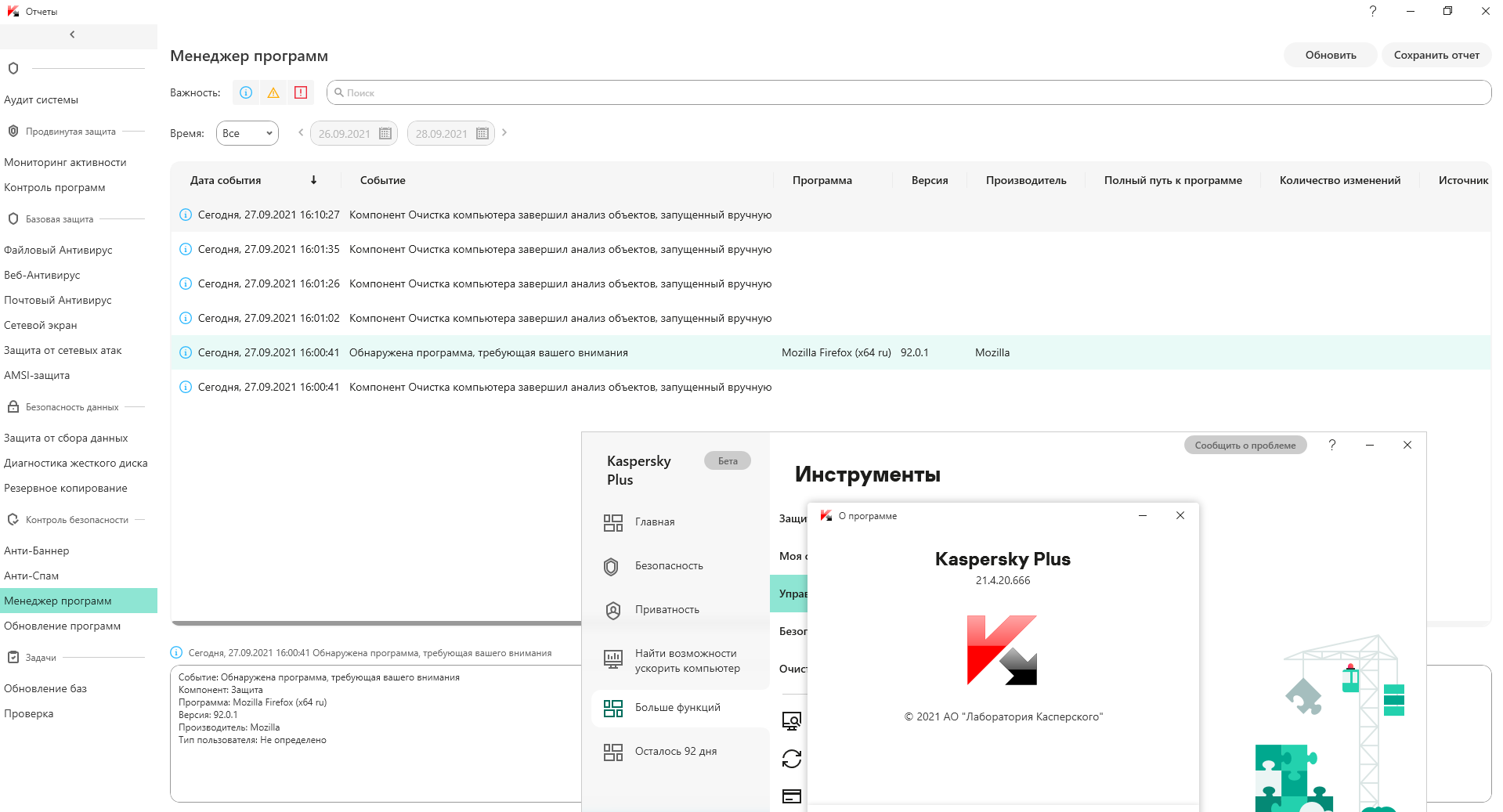Screen dimensions: 1503x812
Task: Open Почтовый Антивирус report
Action: point(58,300)
